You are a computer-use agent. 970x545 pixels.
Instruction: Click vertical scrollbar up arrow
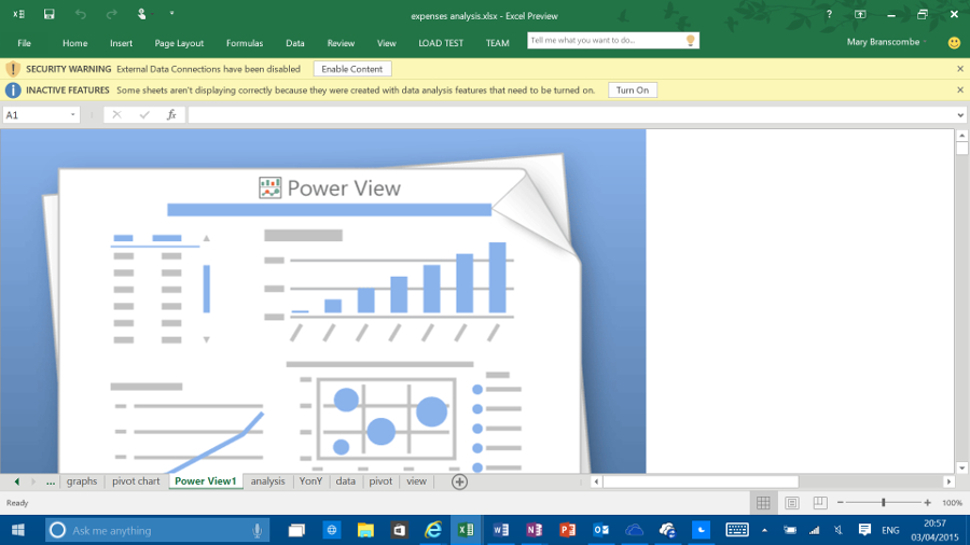[961, 135]
